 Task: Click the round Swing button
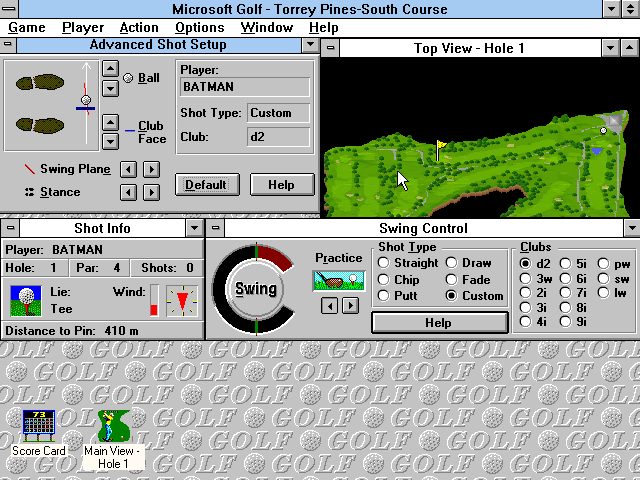(x=256, y=289)
